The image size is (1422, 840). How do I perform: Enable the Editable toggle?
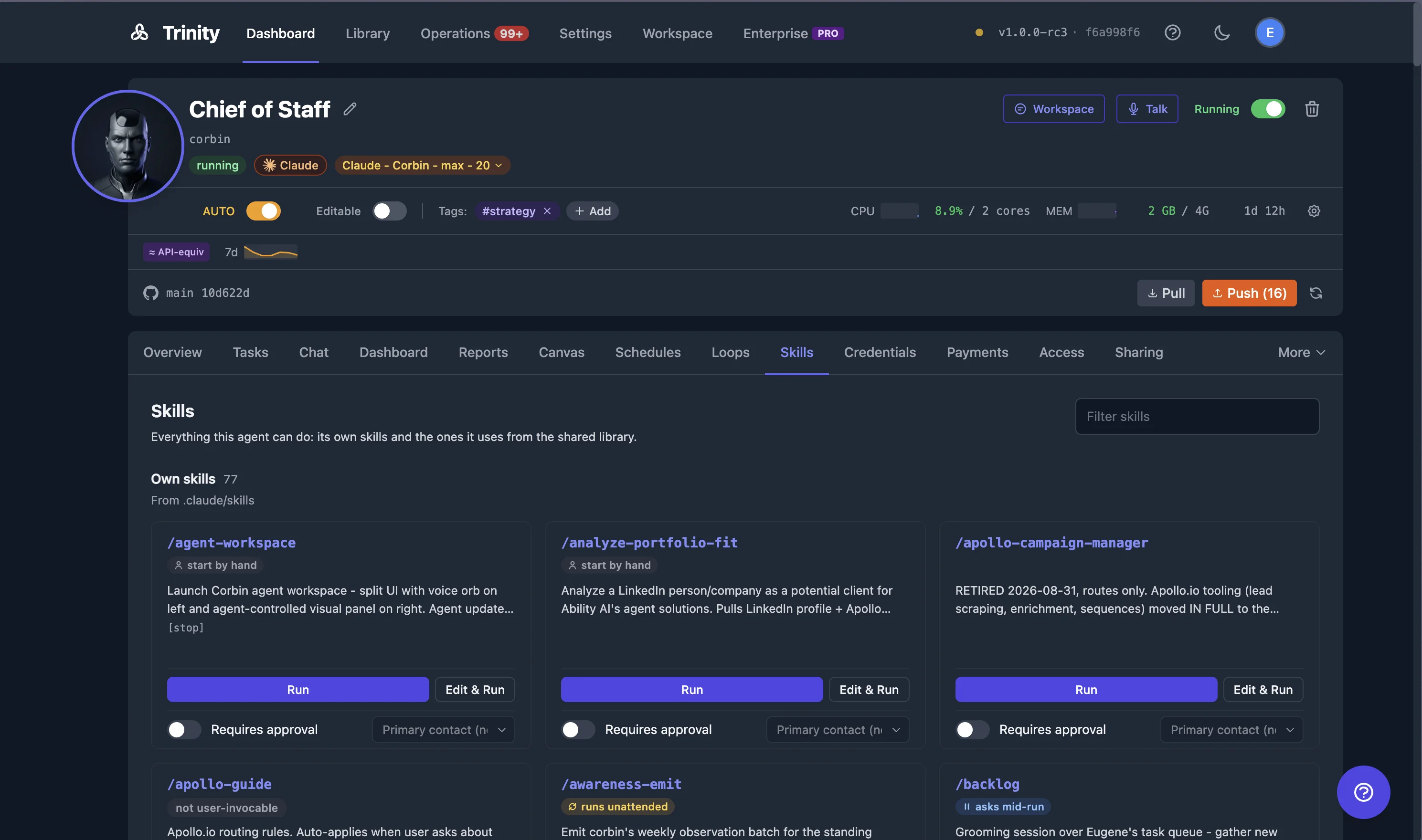[390, 210]
